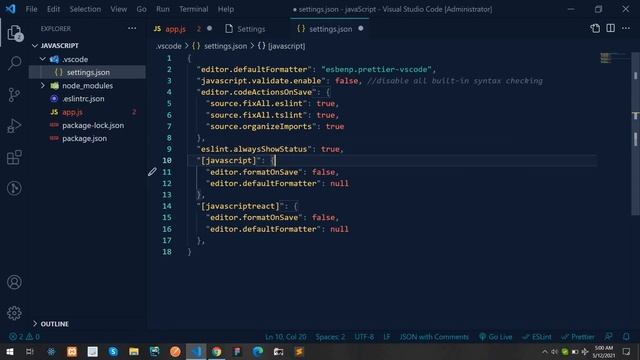
Task: Open the Source Control view
Action: pyautogui.click(x=14, y=95)
